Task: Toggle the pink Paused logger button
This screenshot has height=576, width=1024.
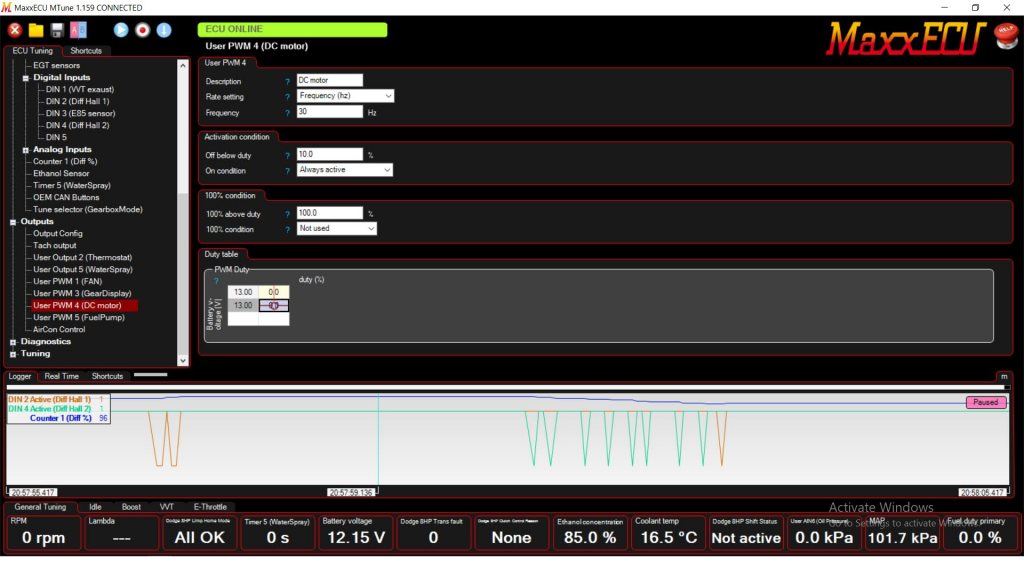Action: (x=985, y=402)
